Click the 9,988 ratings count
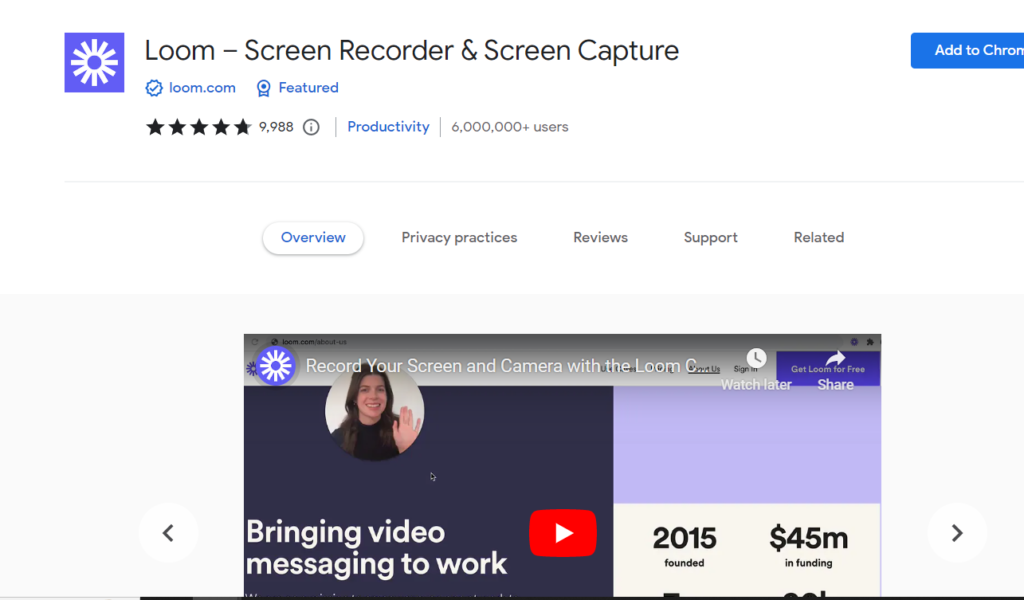 tap(276, 127)
